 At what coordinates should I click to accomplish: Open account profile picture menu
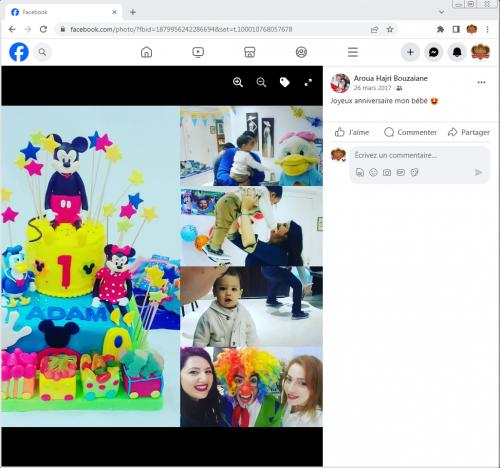point(480,52)
